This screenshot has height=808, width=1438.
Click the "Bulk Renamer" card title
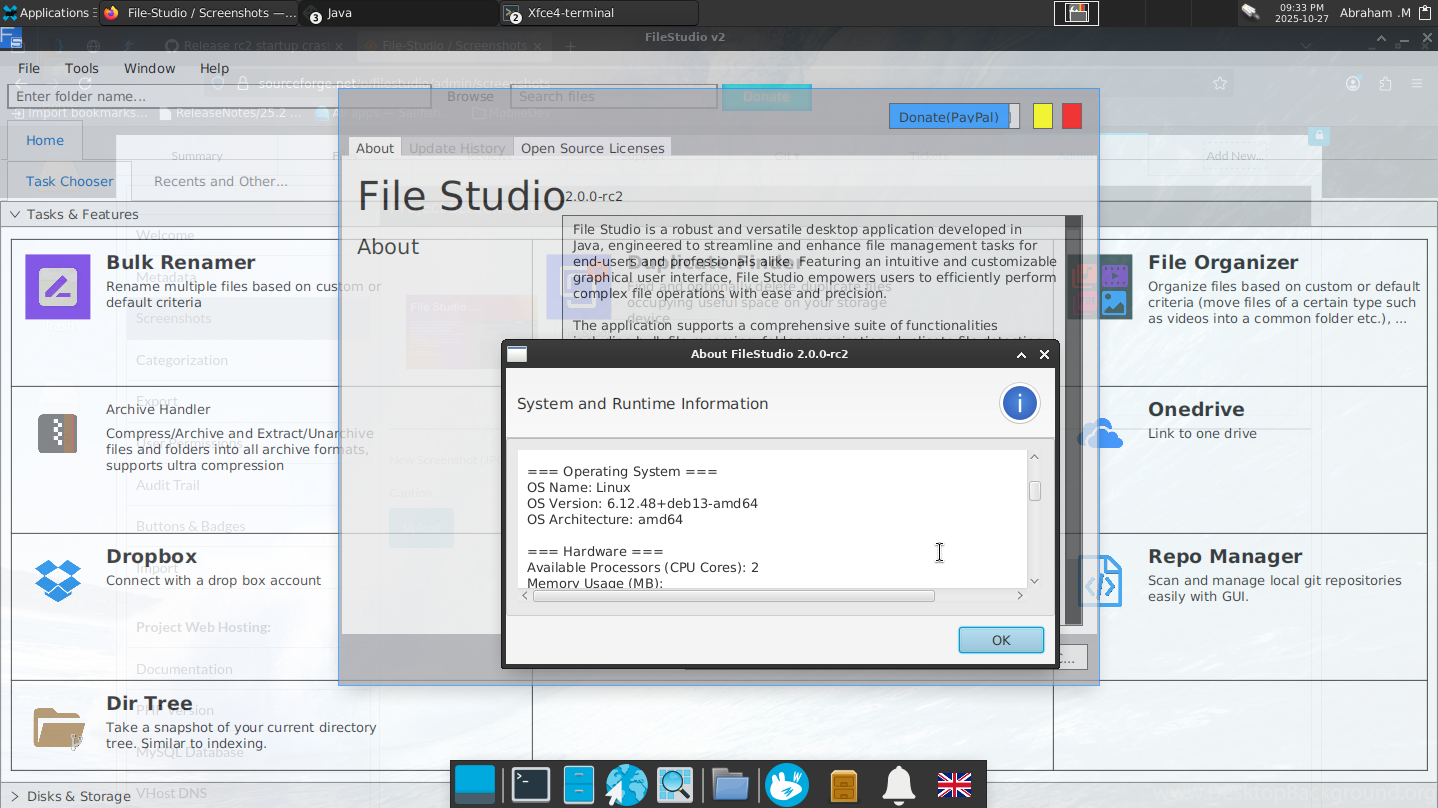click(x=181, y=263)
